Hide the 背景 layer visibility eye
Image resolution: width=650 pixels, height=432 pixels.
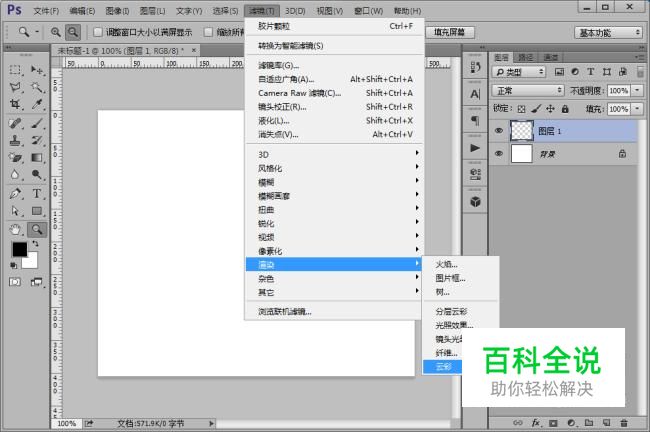499,154
